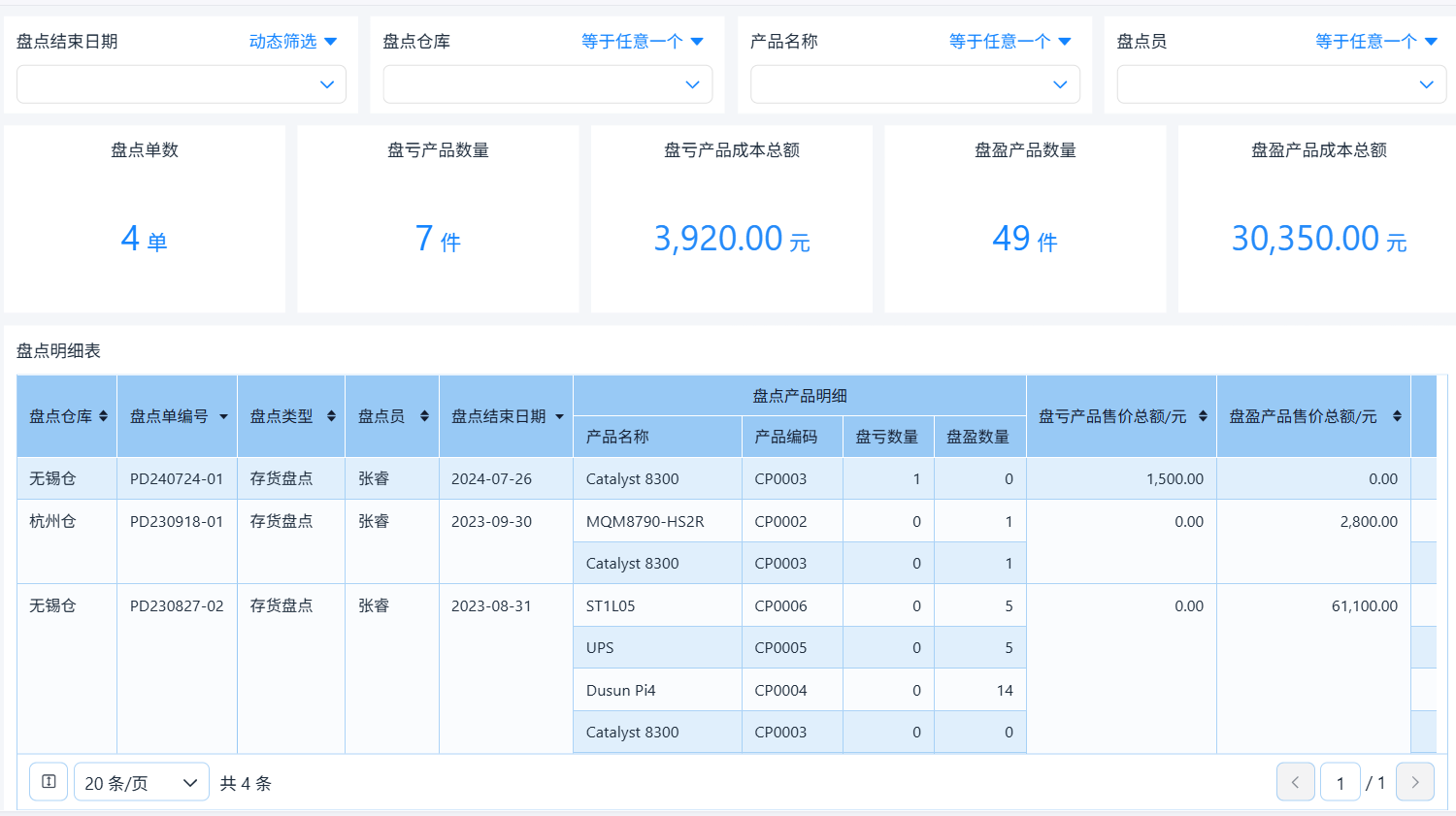
Task: Expand the 盘点员 value select box
Action: (1281, 84)
